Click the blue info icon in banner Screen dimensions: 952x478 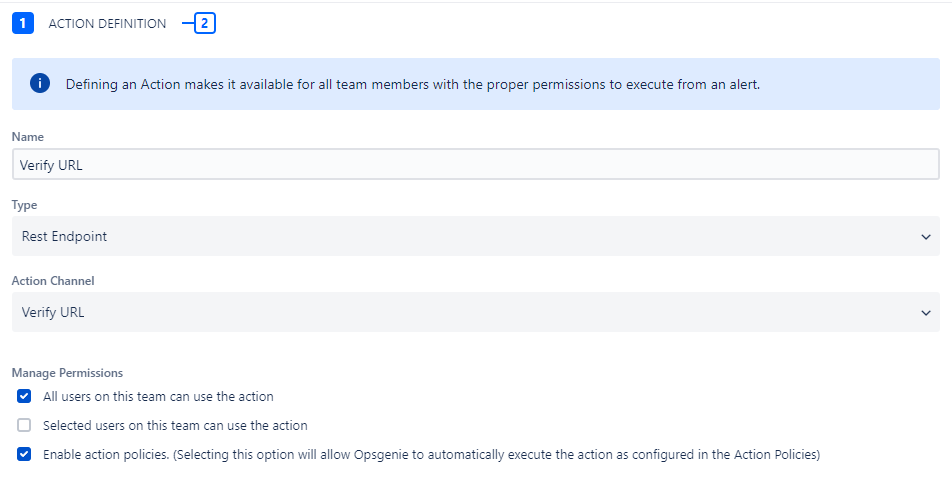(39, 84)
